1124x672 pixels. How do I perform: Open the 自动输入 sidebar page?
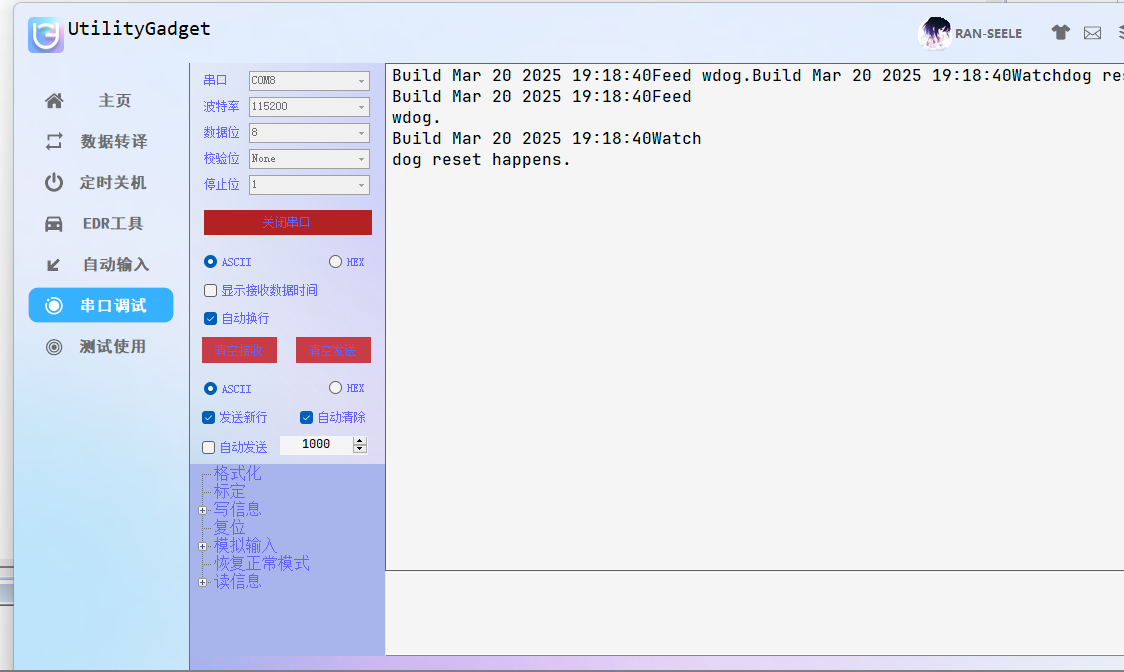point(100,265)
